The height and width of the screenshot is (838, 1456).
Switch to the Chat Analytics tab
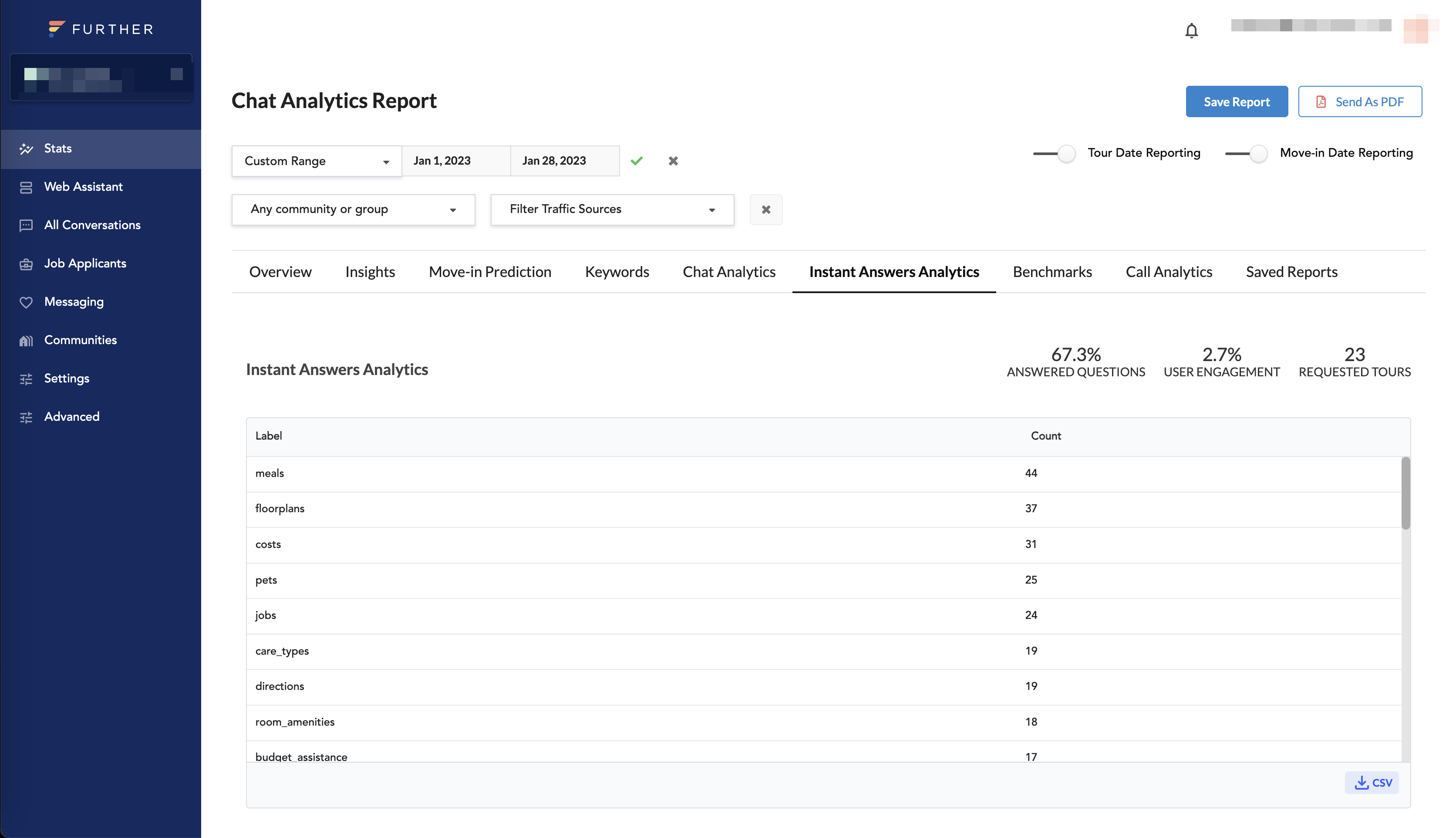729,272
